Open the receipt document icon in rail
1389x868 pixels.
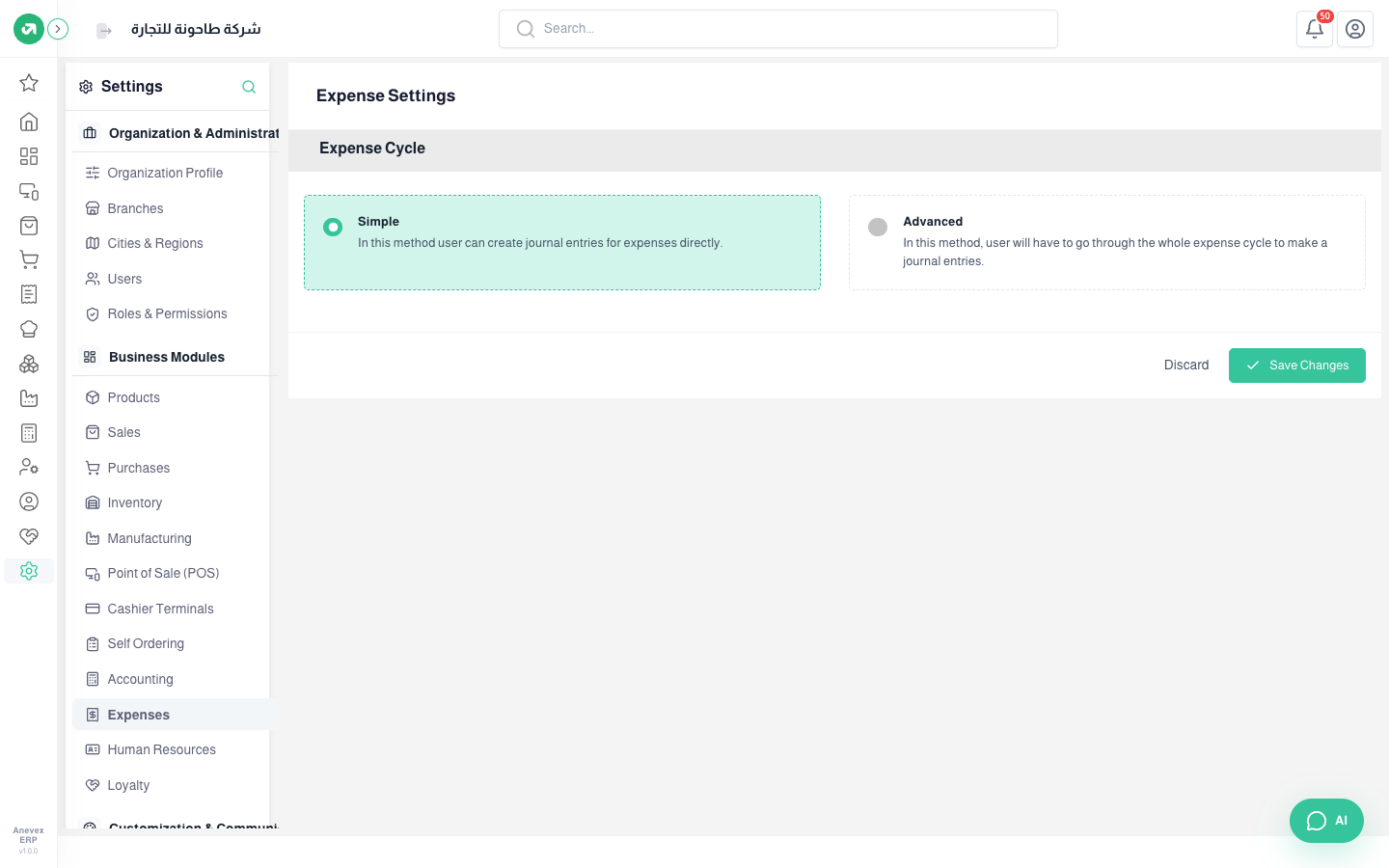click(x=29, y=294)
